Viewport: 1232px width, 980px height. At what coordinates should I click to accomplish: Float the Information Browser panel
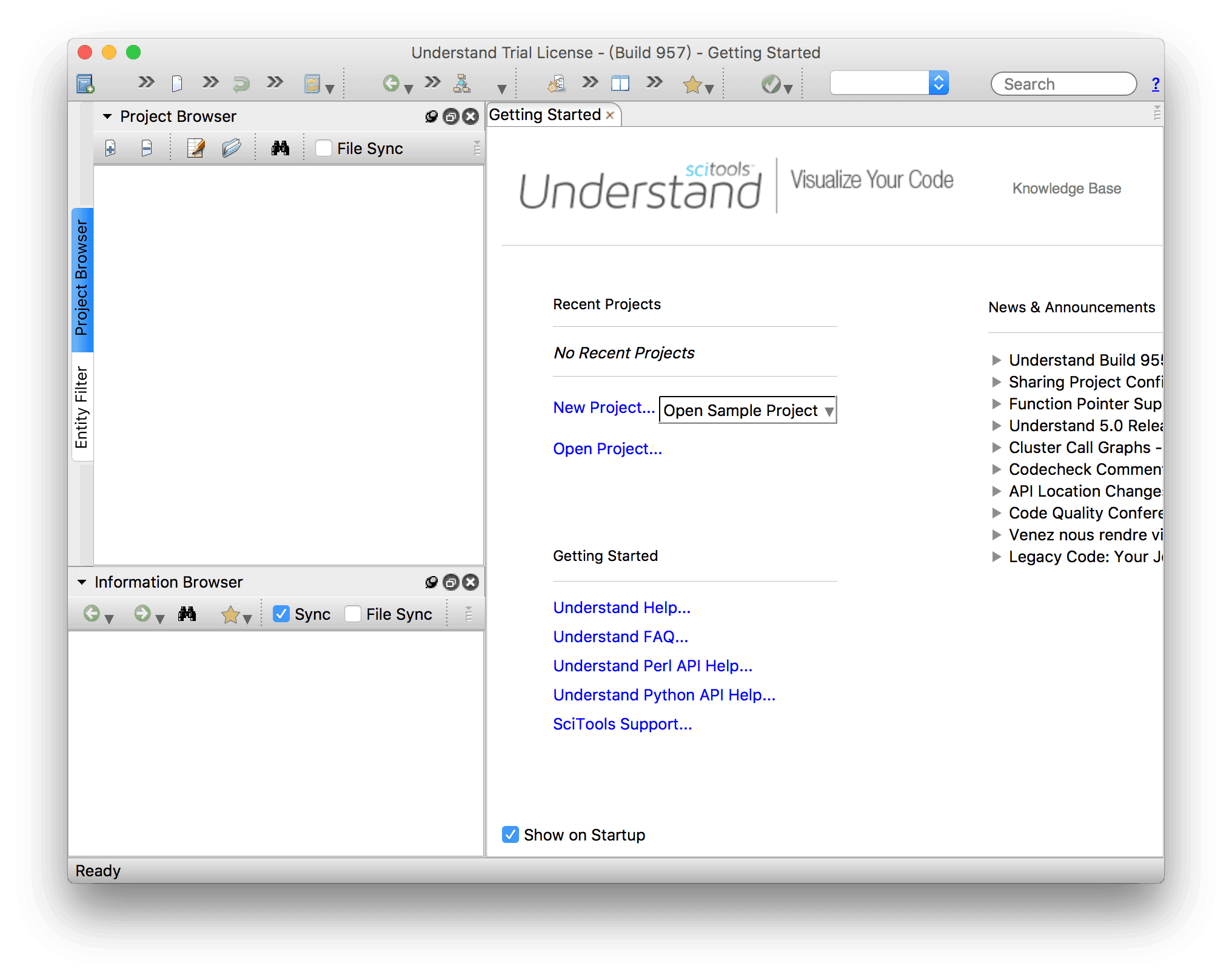point(450,582)
